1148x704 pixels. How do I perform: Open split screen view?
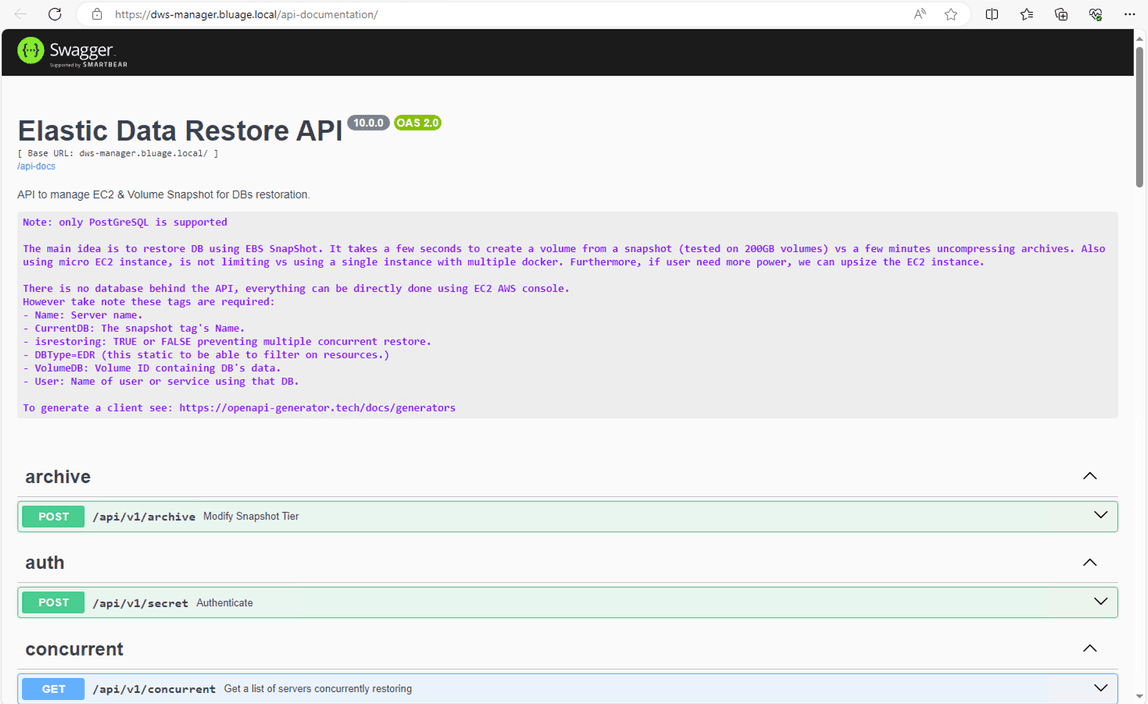[x=991, y=14]
